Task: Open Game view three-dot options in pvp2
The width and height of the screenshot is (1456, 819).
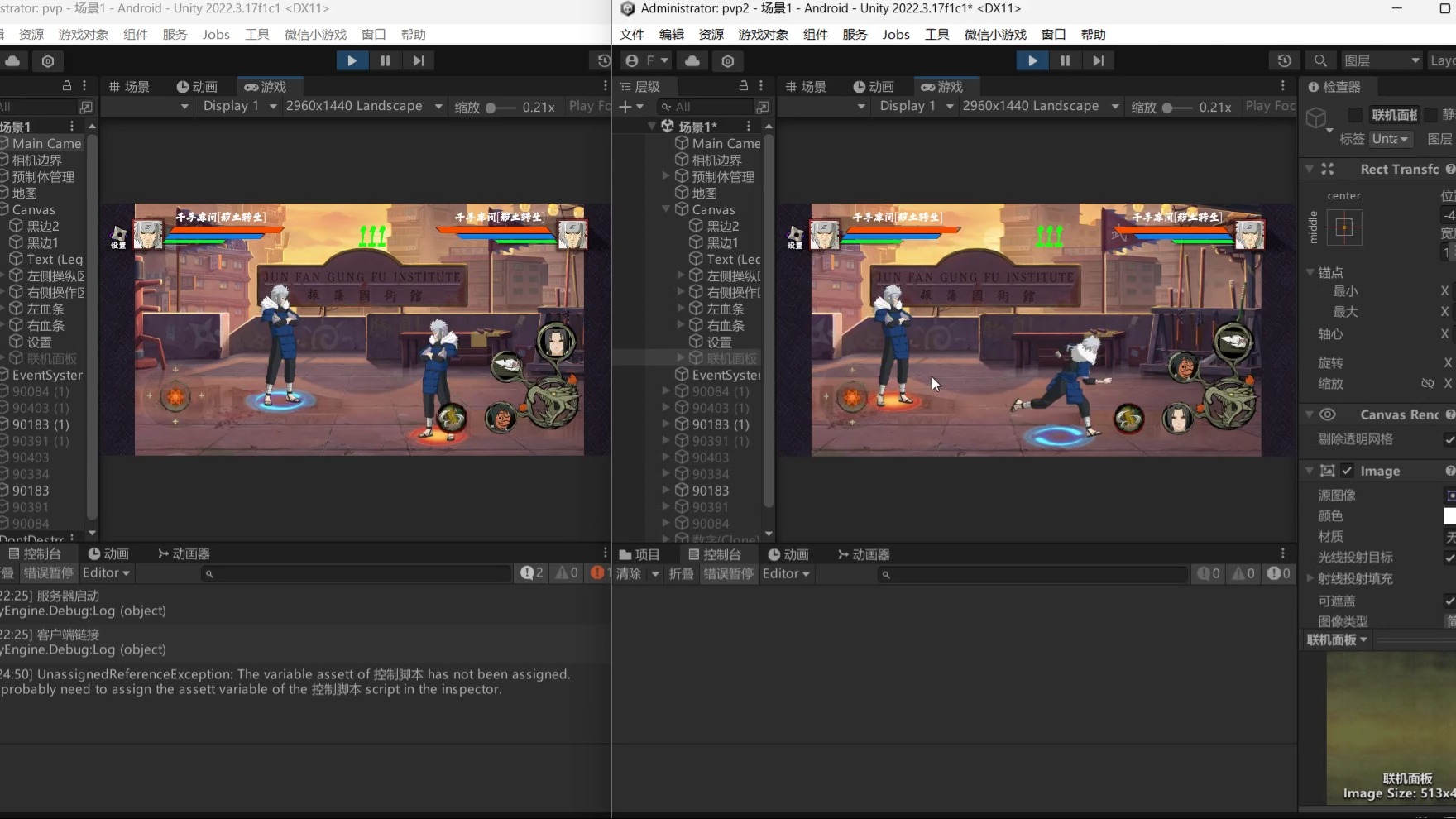Action: click(x=1283, y=86)
